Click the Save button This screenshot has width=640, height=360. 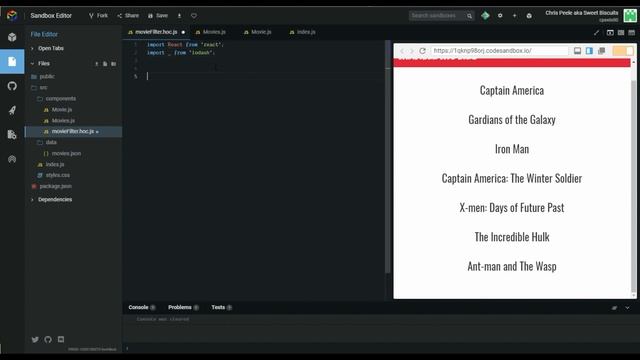pyautogui.click(x=158, y=16)
